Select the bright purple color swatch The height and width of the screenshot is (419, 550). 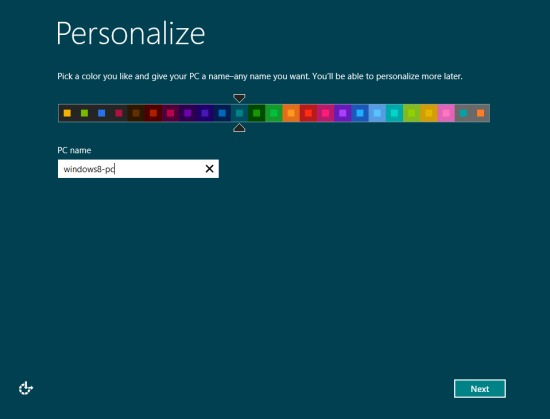click(342, 113)
